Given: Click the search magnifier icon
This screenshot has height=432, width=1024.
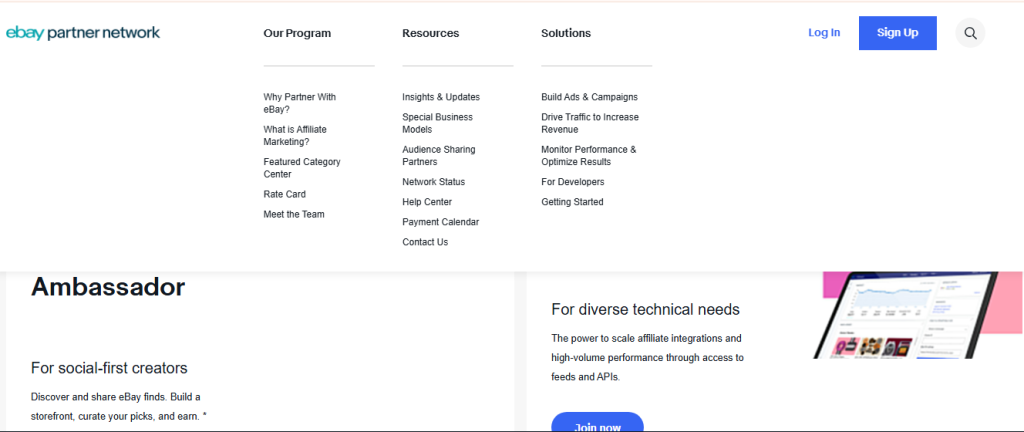Looking at the screenshot, I should pos(970,33).
